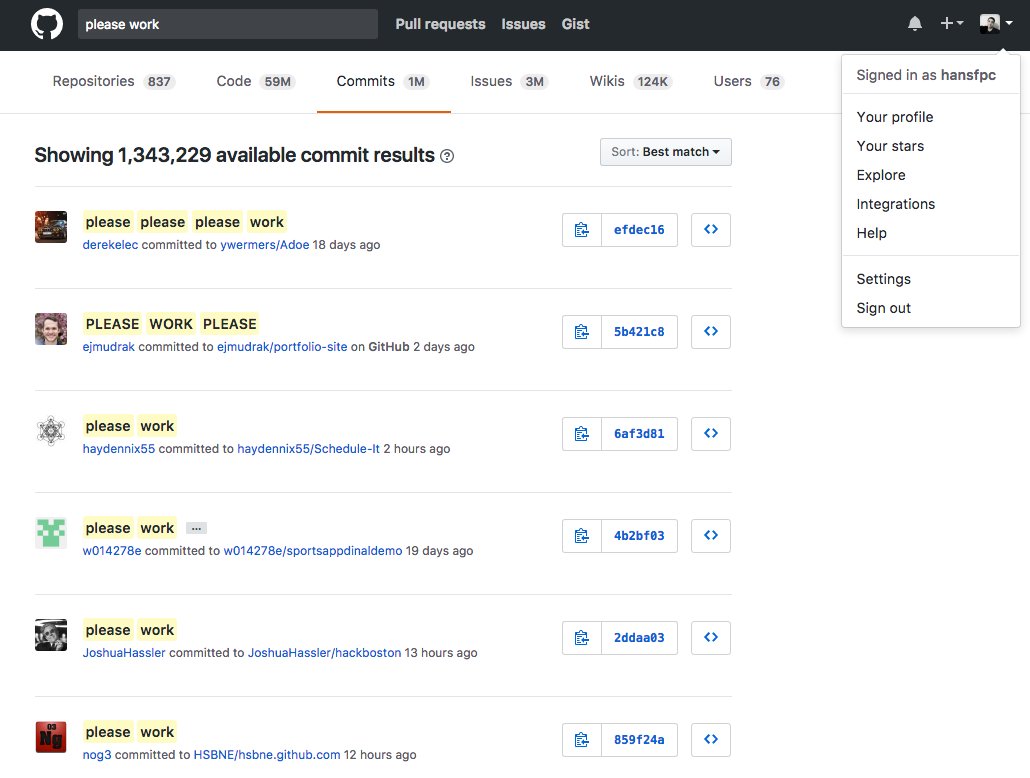Select Help in the user menu
Viewport: 1030px width, 778px height.
[930, 233]
